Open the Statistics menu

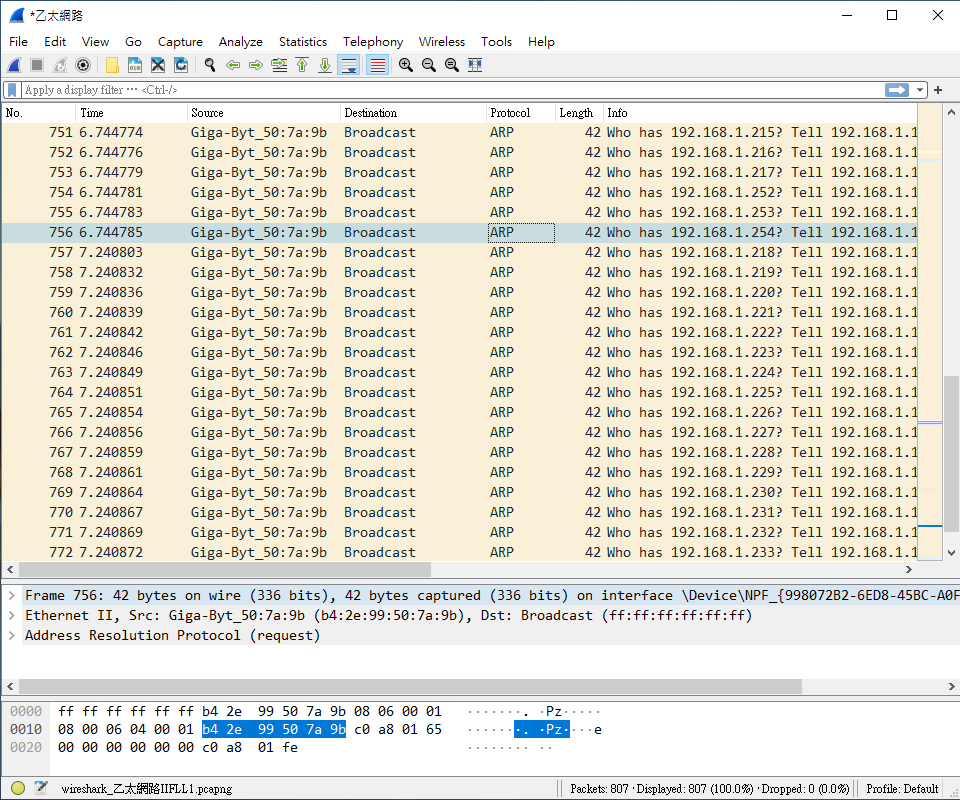(302, 42)
